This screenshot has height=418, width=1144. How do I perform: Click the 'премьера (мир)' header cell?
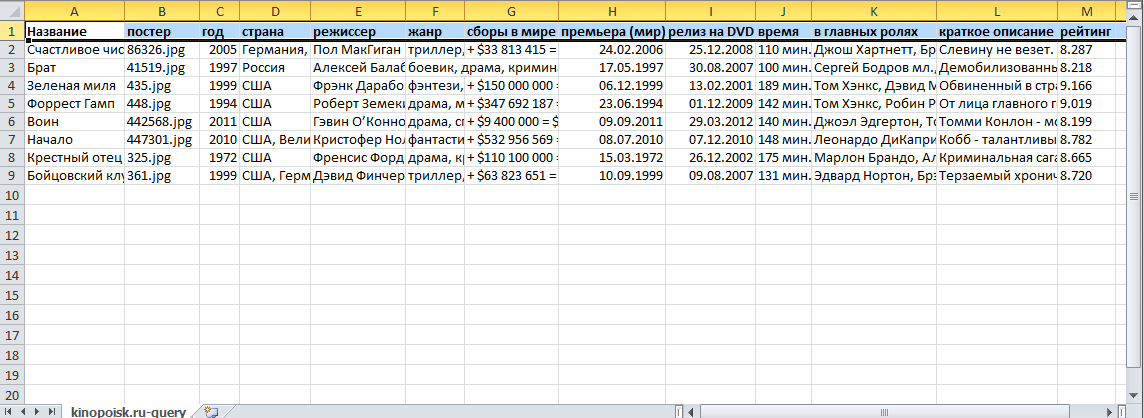[611, 31]
